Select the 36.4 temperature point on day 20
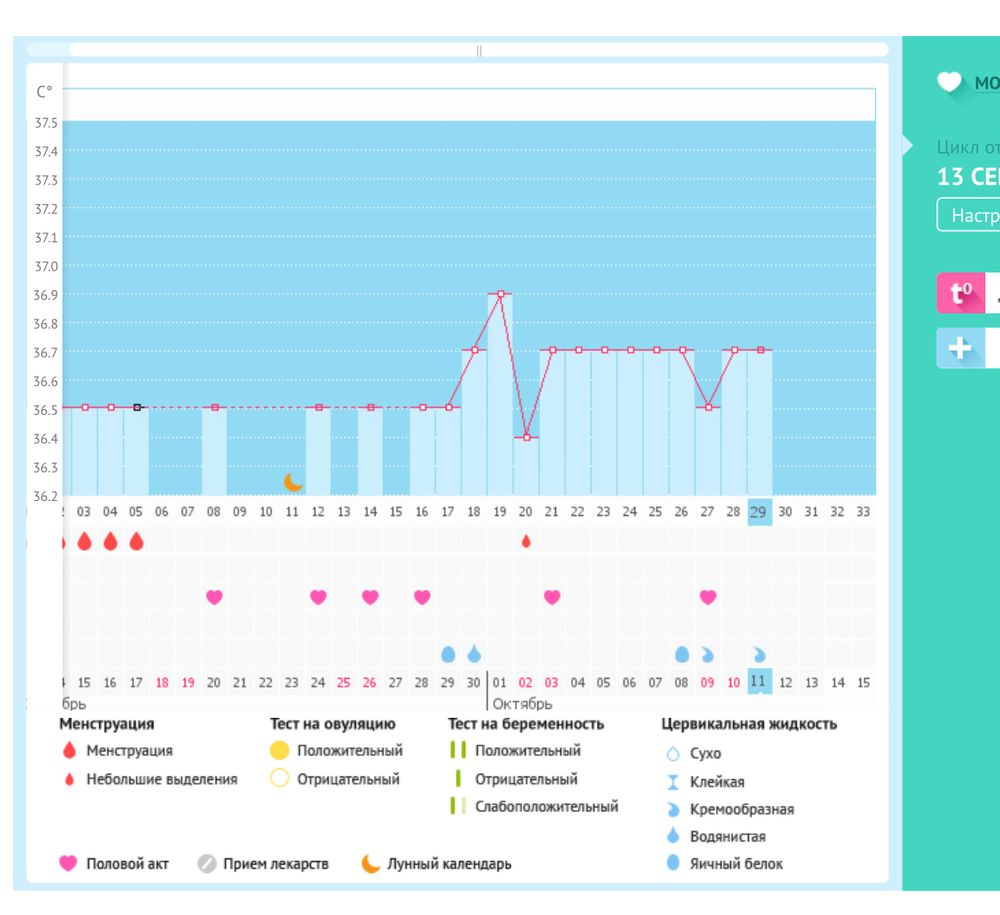 click(526, 437)
